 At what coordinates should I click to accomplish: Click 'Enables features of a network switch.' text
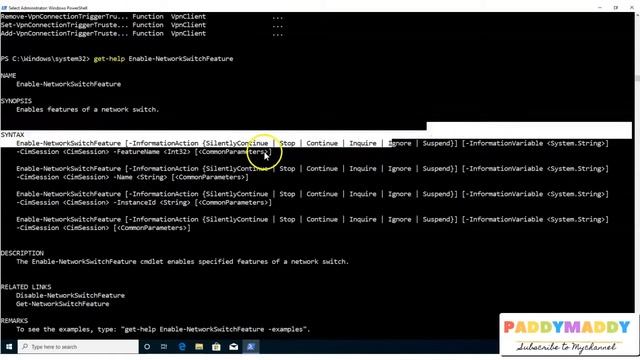[88, 109]
